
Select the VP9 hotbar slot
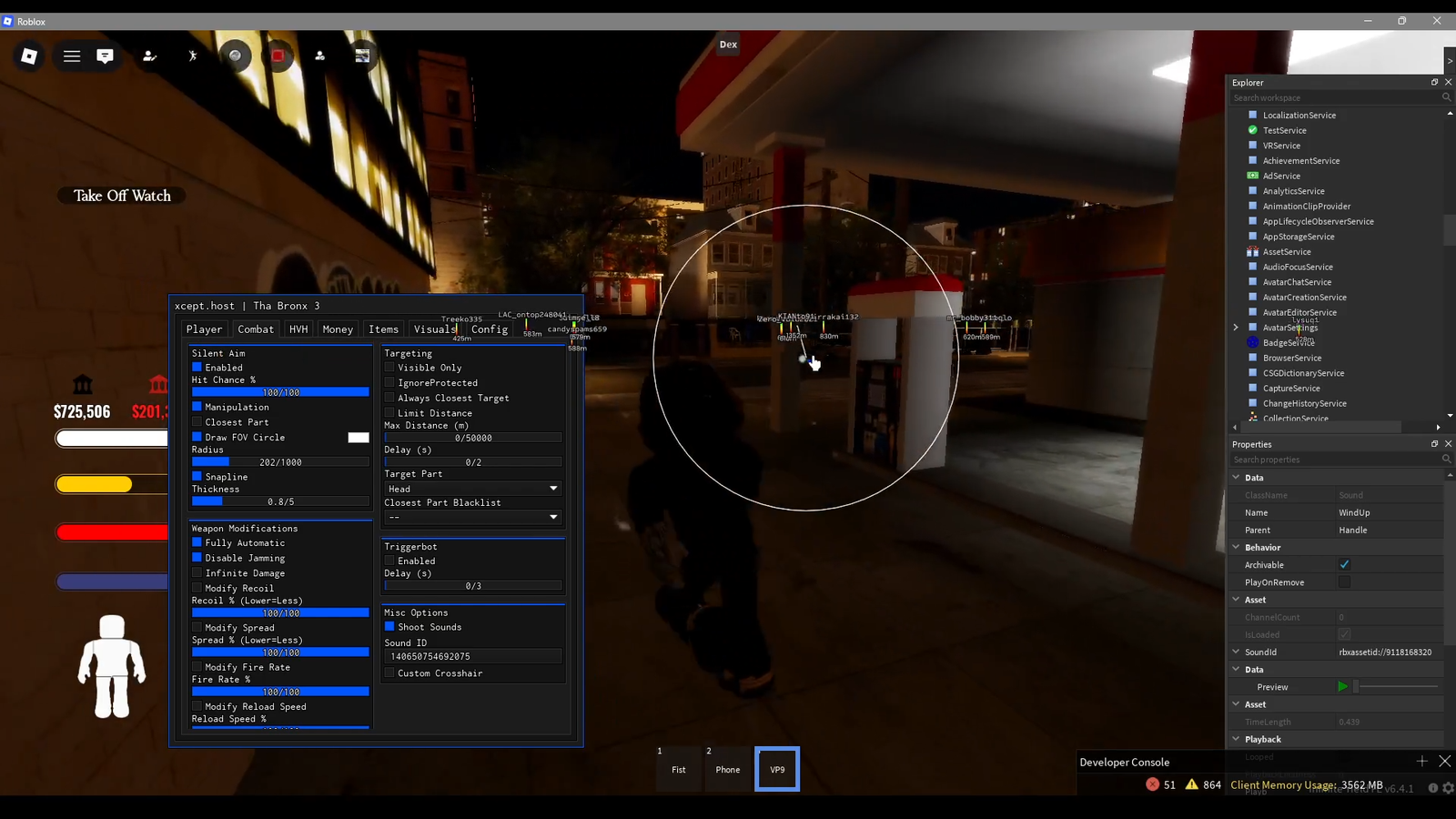(777, 769)
